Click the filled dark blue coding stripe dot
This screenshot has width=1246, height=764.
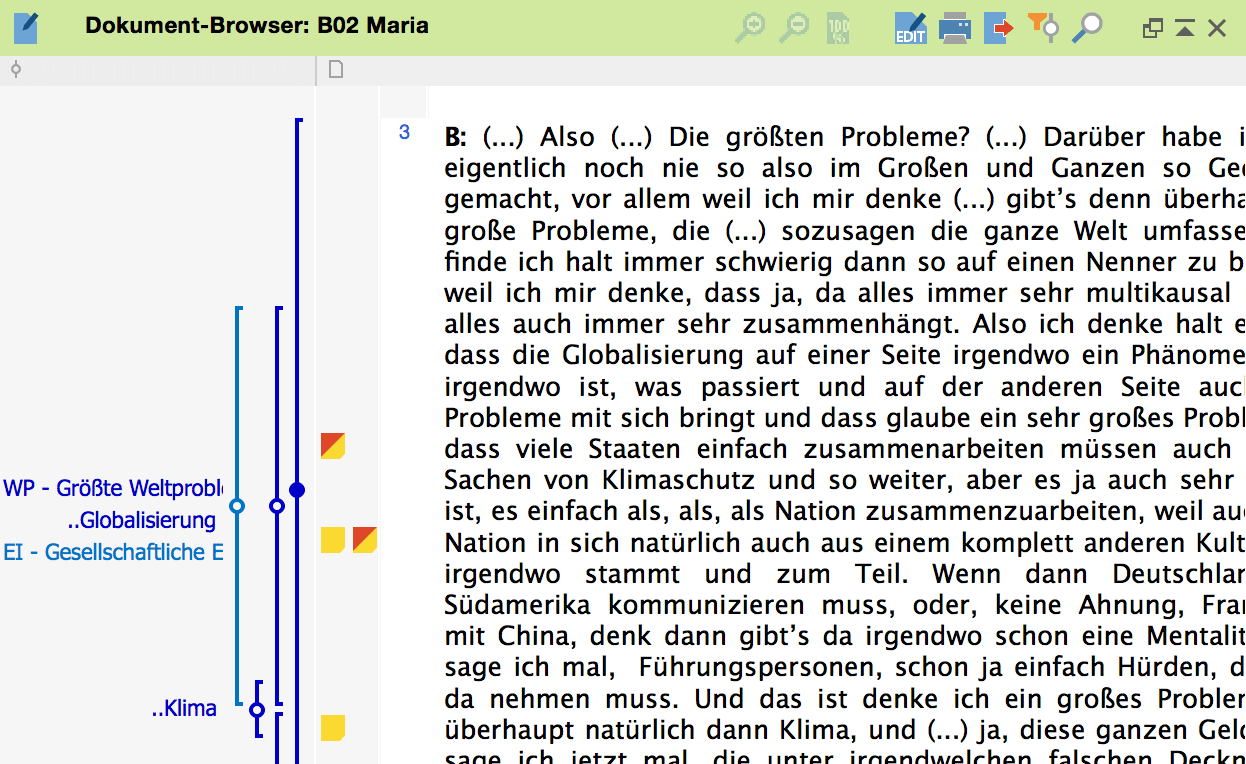coord(297,490)
